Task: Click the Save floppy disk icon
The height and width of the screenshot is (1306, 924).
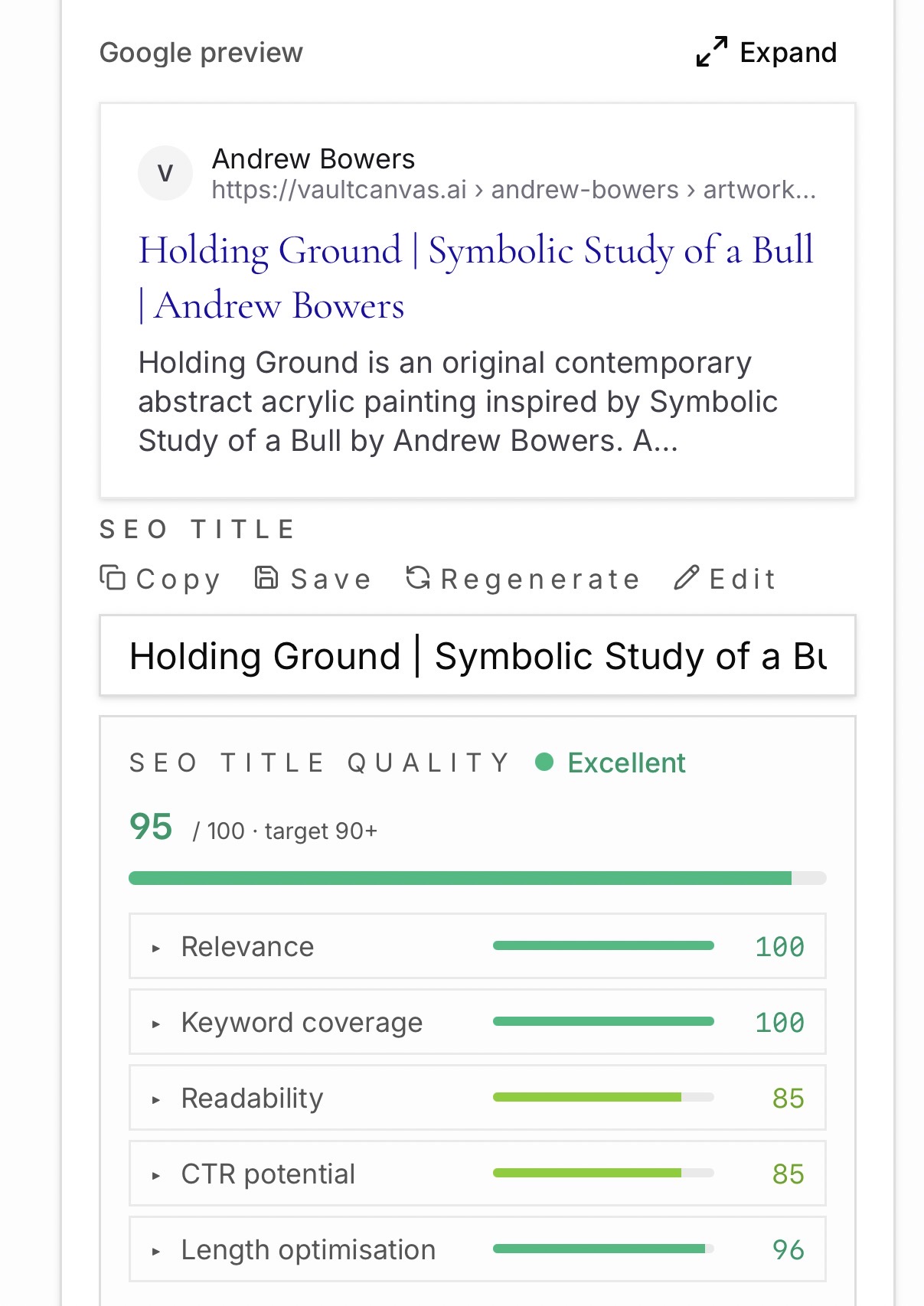Action: tap(266, 577)
